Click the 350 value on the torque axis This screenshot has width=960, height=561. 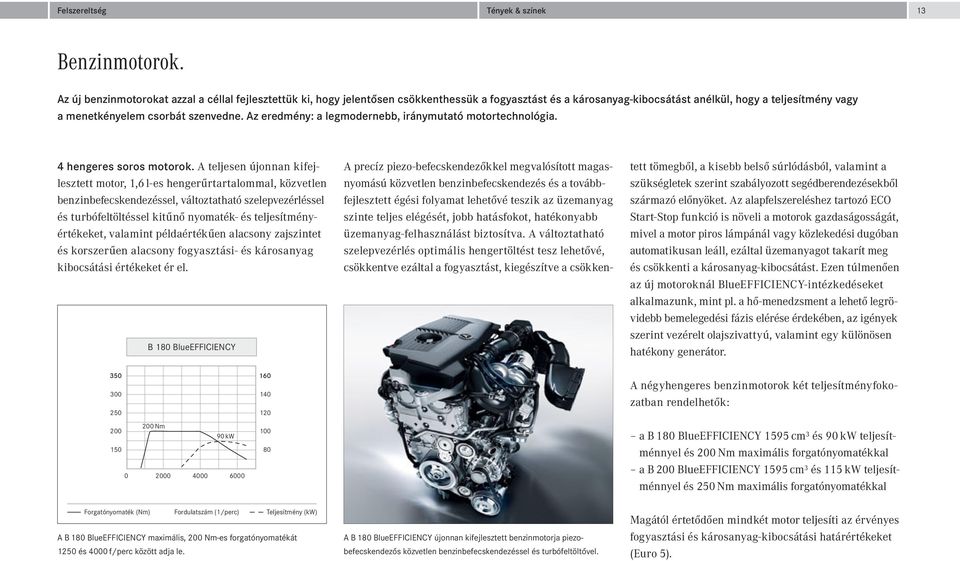tap(116, 375)
